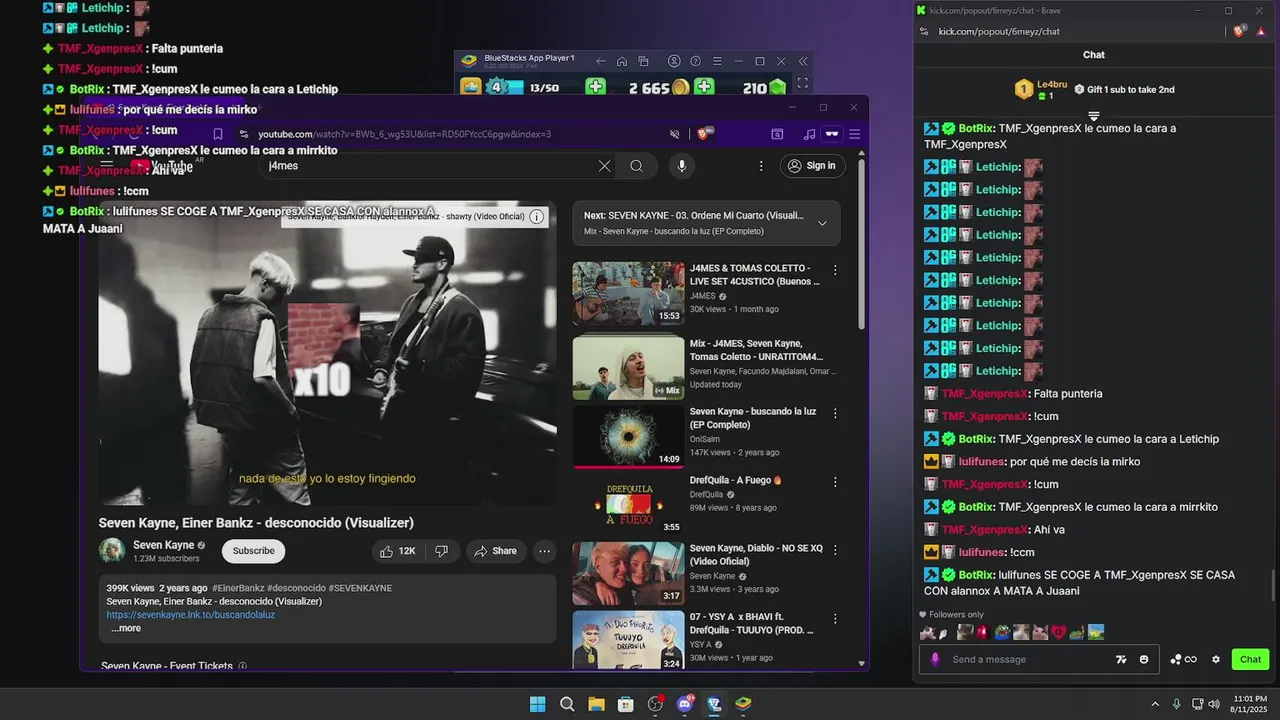Click the #EinerBankz hashtag
The height and width of the screenshot is (720, 1280).
pyautogui.click(x=238, y=588)
